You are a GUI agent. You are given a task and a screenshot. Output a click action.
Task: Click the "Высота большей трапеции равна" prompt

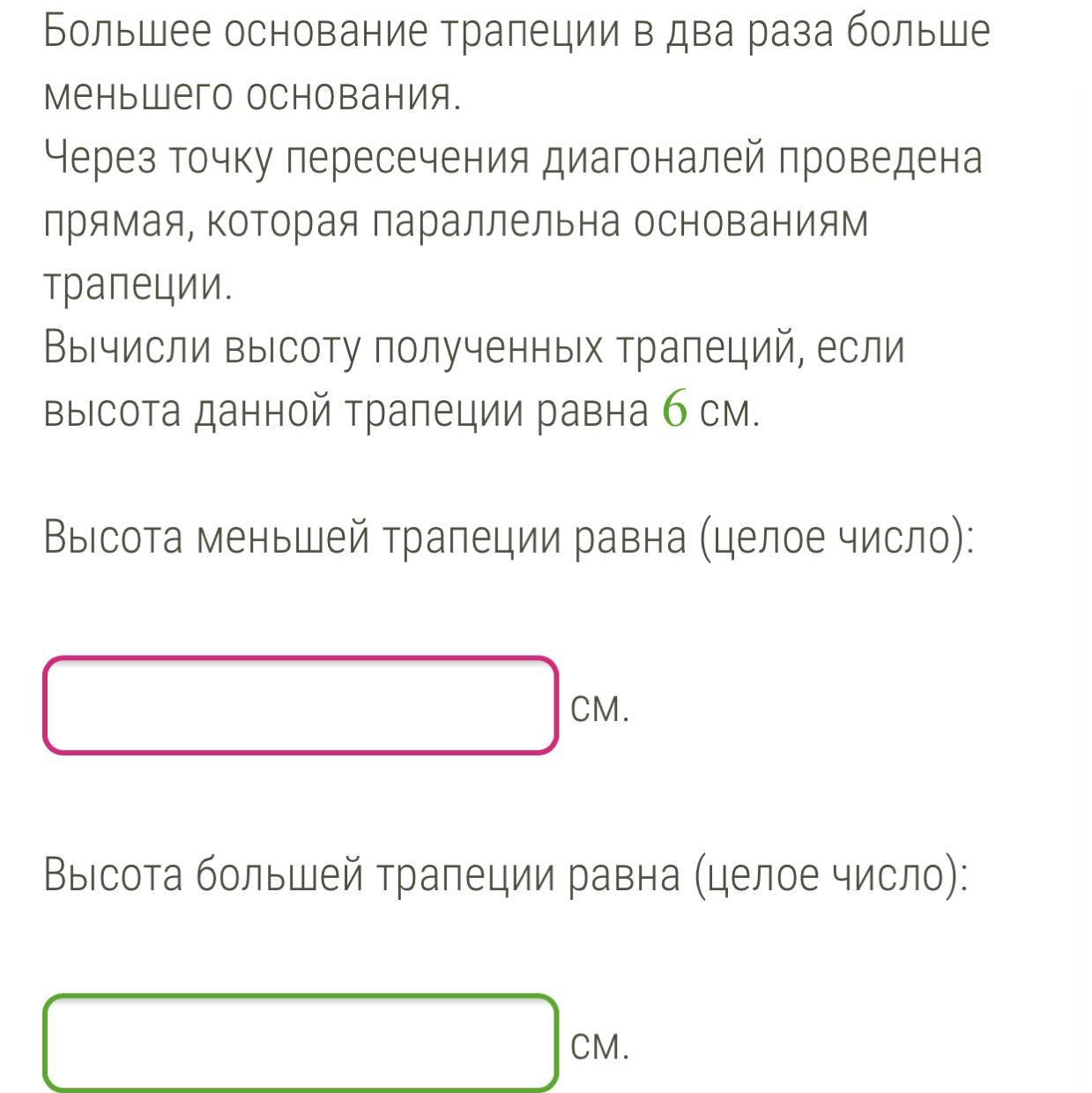pos(361,875)
